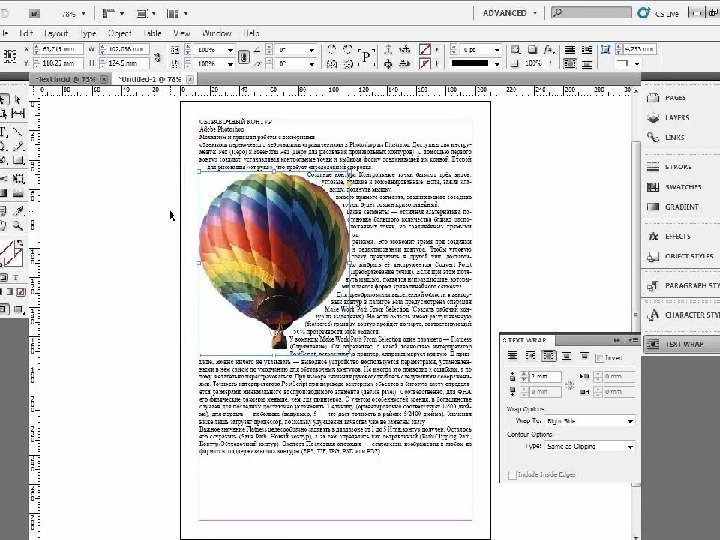Select Jump to next column icon
Screen dimensions: 720x540
click(x=584, y=355)
